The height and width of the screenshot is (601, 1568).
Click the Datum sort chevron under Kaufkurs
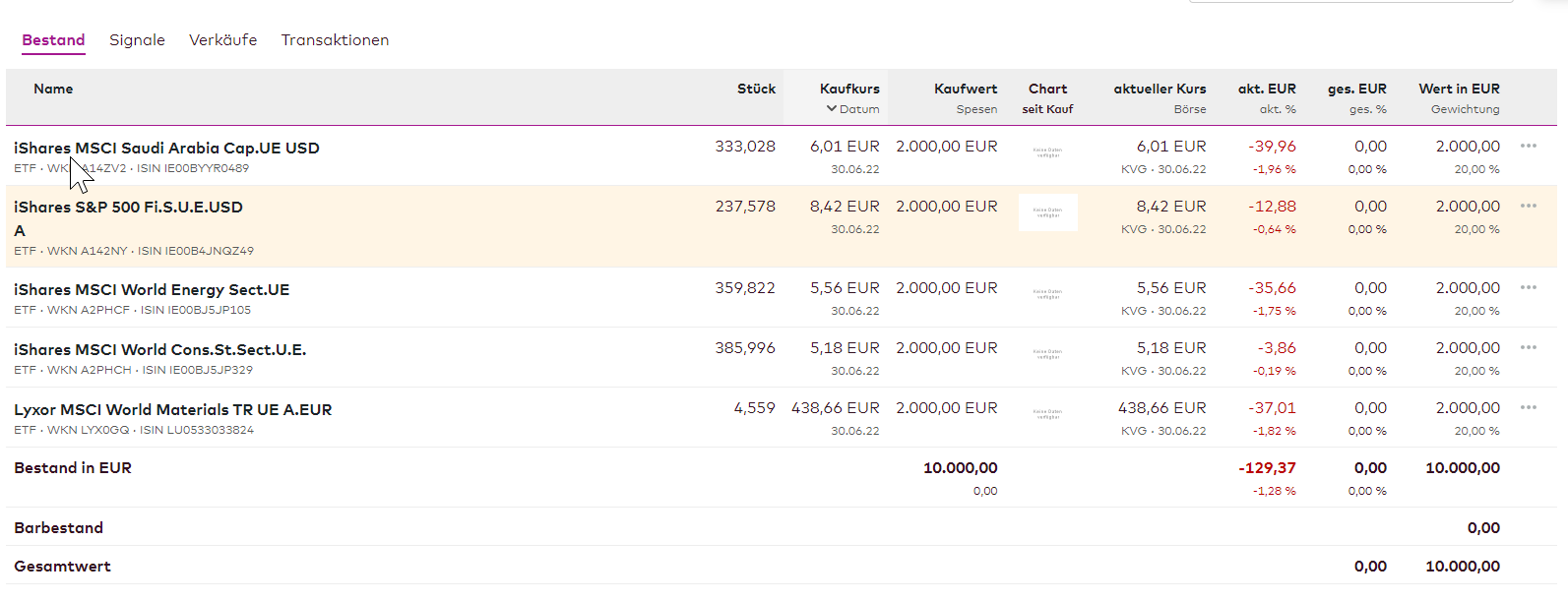[x=832, y=109]
